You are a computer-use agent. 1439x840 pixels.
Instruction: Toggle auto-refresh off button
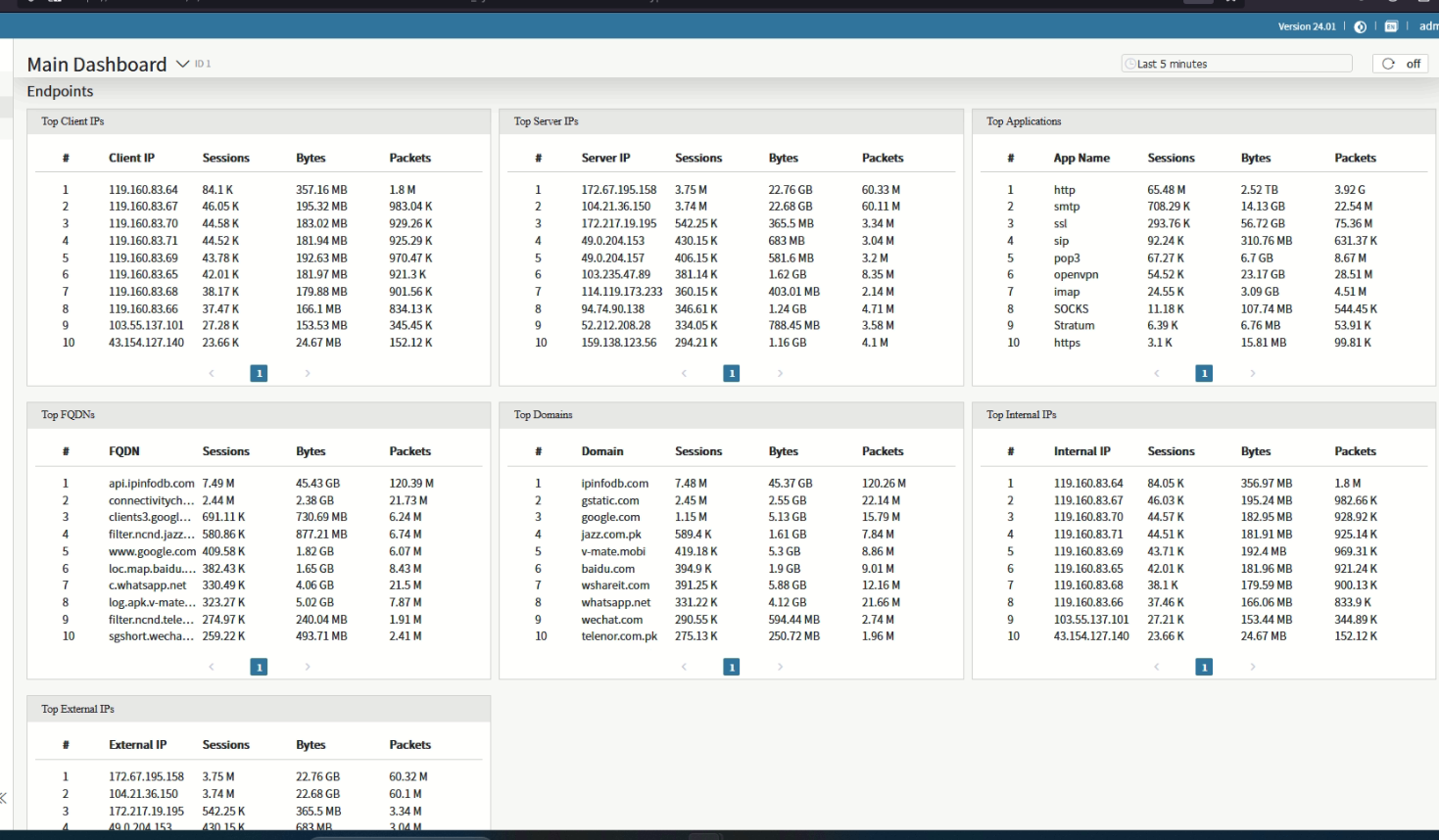coord(1413,64)
